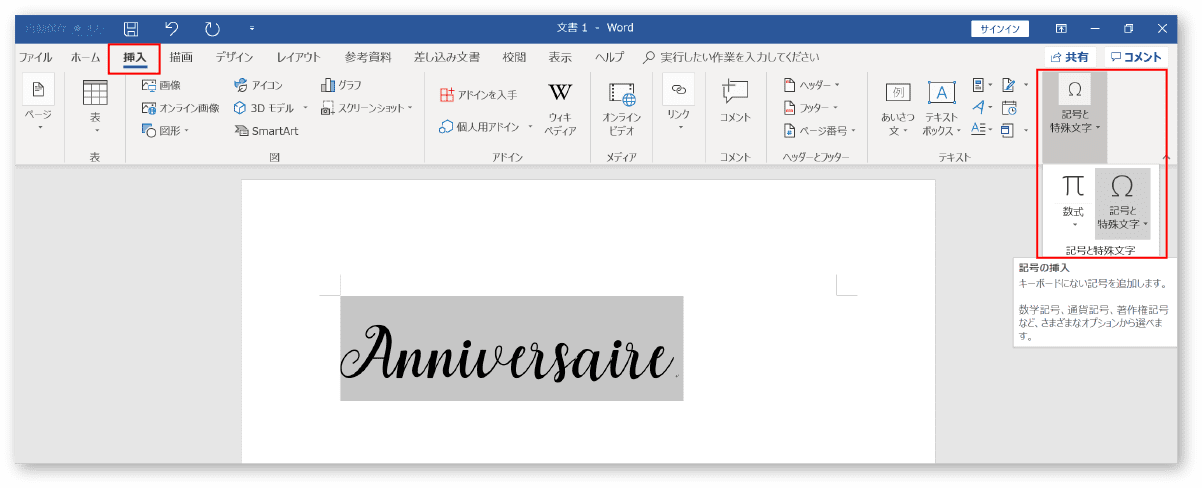This screenshot has width=1202, height=488.
Task: Open the ファイル tab
Action: coord(36,57)
